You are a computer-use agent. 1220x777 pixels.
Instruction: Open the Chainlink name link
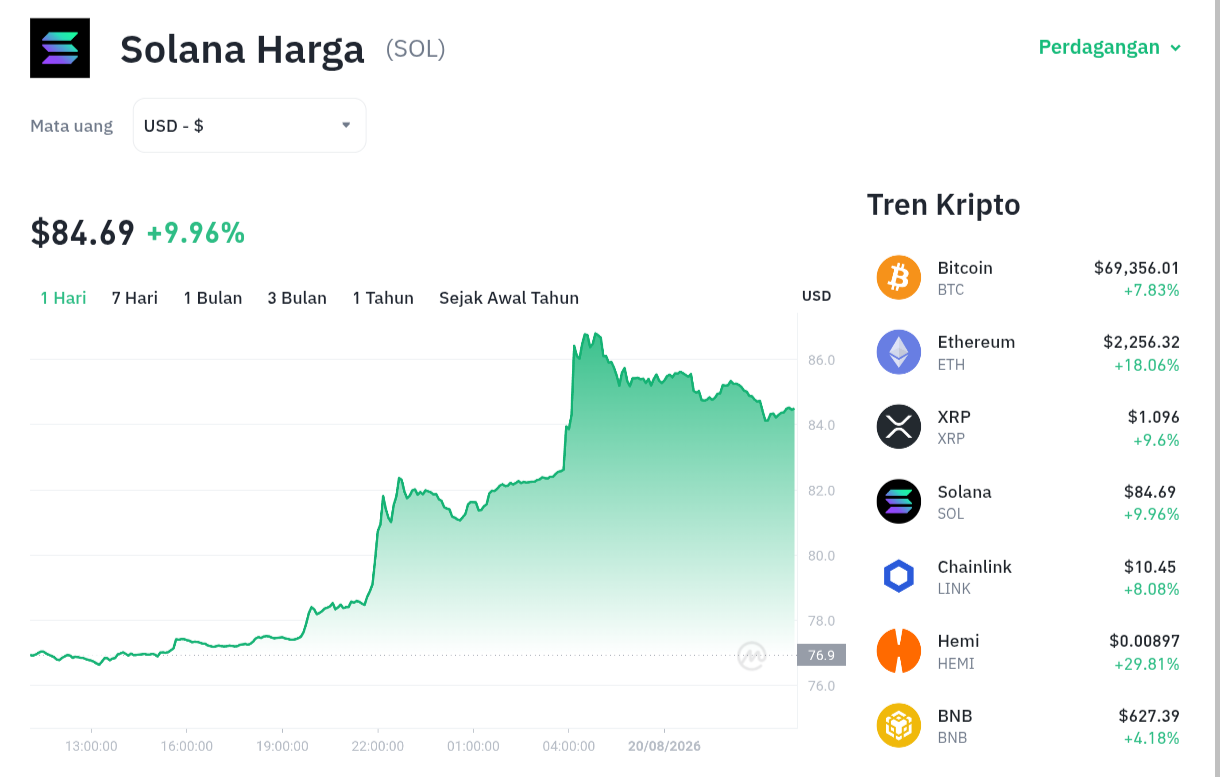coord(975,566)
